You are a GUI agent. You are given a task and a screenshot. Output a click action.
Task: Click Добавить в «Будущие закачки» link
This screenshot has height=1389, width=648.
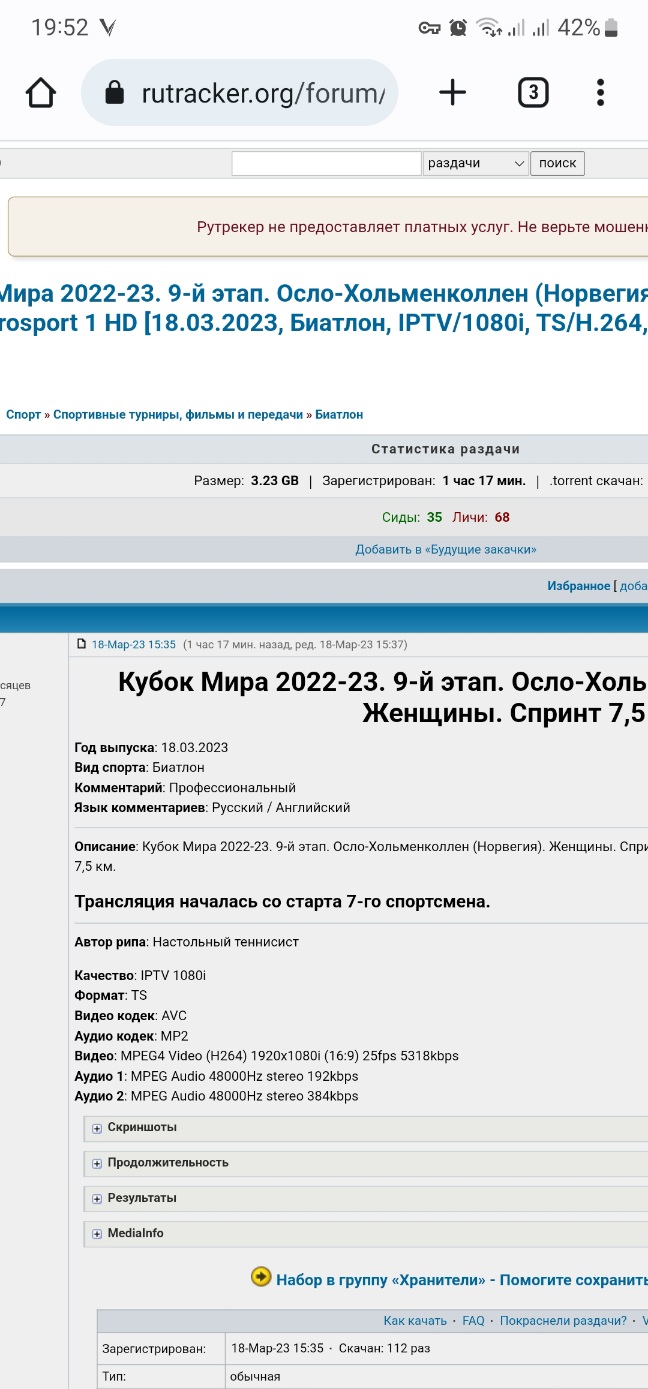click(445, 549)
